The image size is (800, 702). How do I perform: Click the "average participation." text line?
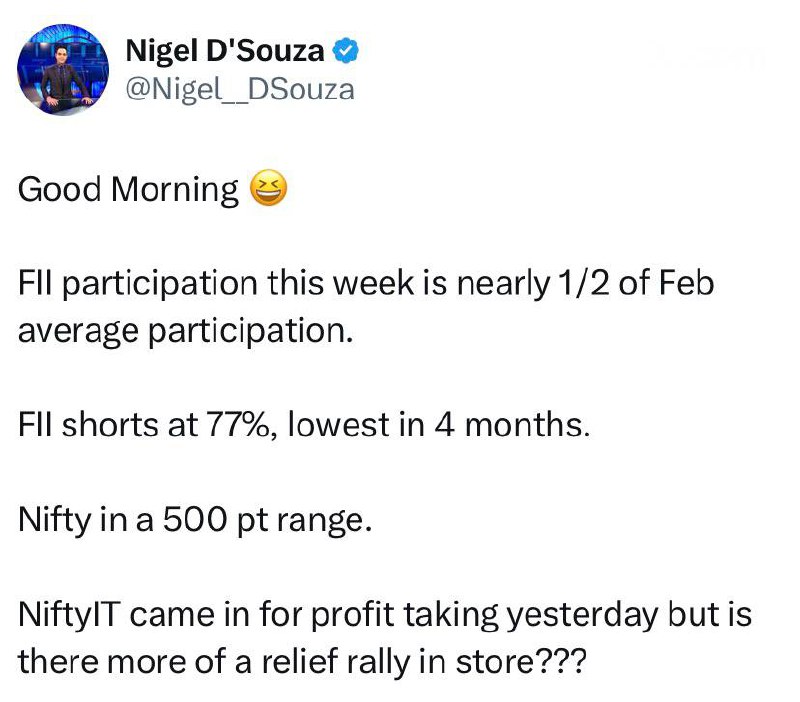point(186,330)
